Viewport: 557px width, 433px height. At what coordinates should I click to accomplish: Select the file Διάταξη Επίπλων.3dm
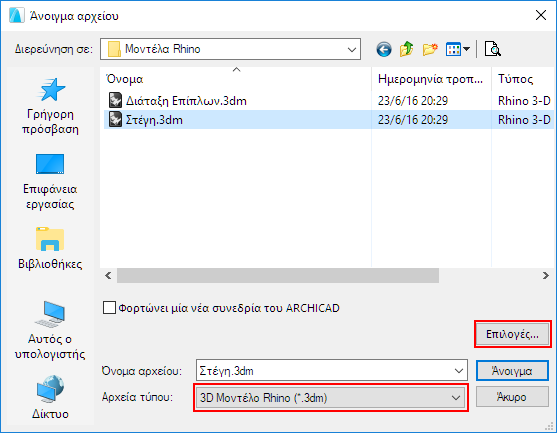(x=186, y=101)
